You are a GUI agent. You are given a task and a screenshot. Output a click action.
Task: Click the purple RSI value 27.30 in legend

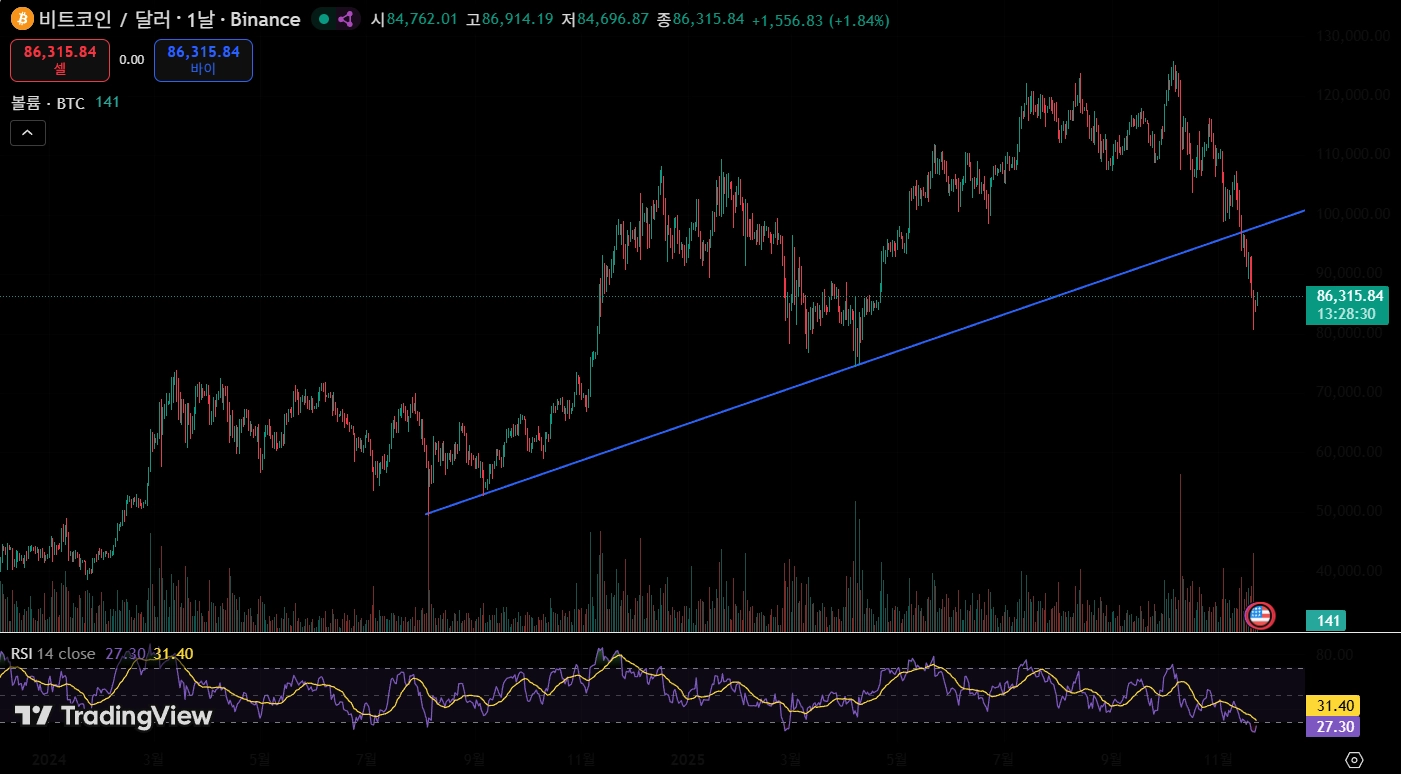[x=125, y=654]
